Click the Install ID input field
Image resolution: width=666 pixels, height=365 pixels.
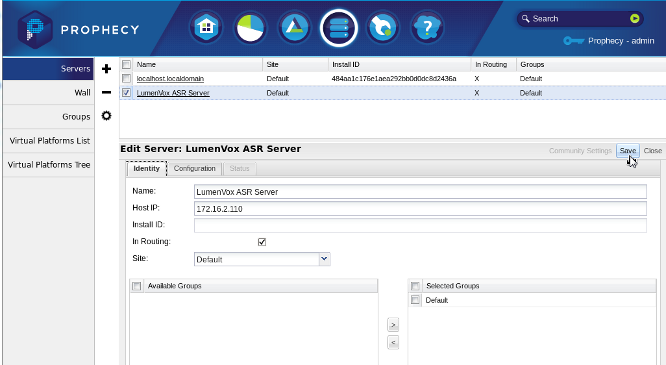click(420, 225)
